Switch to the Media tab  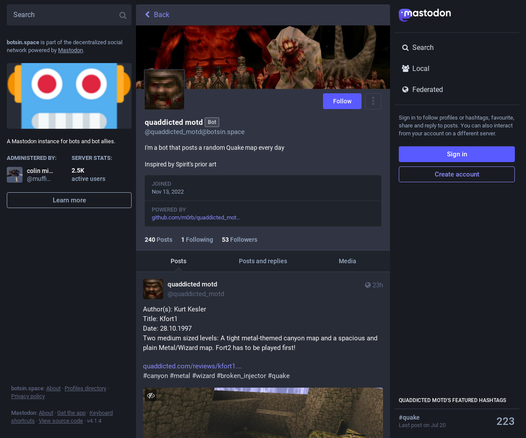(x=347, y=261)
